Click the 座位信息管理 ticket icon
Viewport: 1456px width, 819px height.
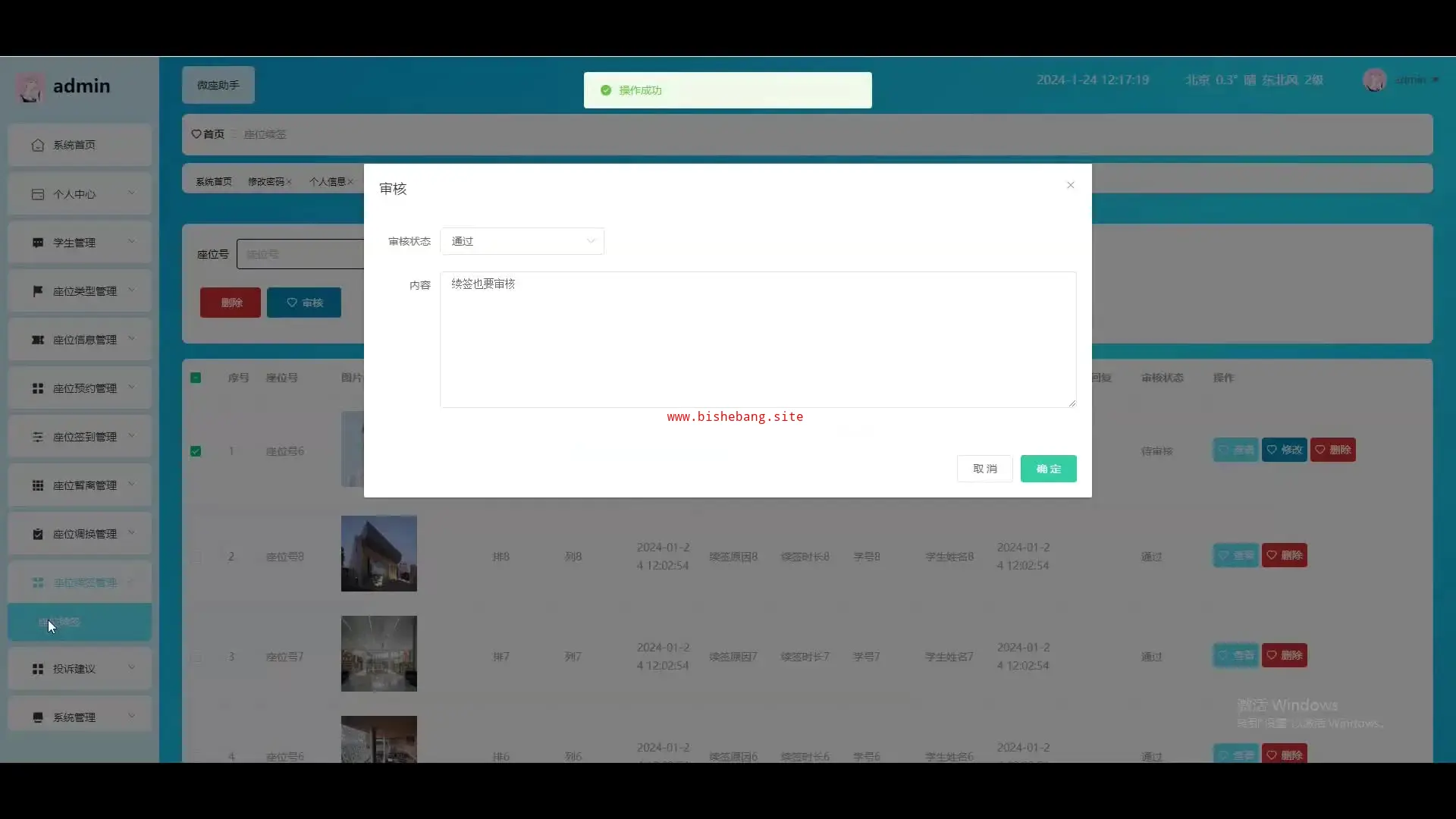coord(38,340)
